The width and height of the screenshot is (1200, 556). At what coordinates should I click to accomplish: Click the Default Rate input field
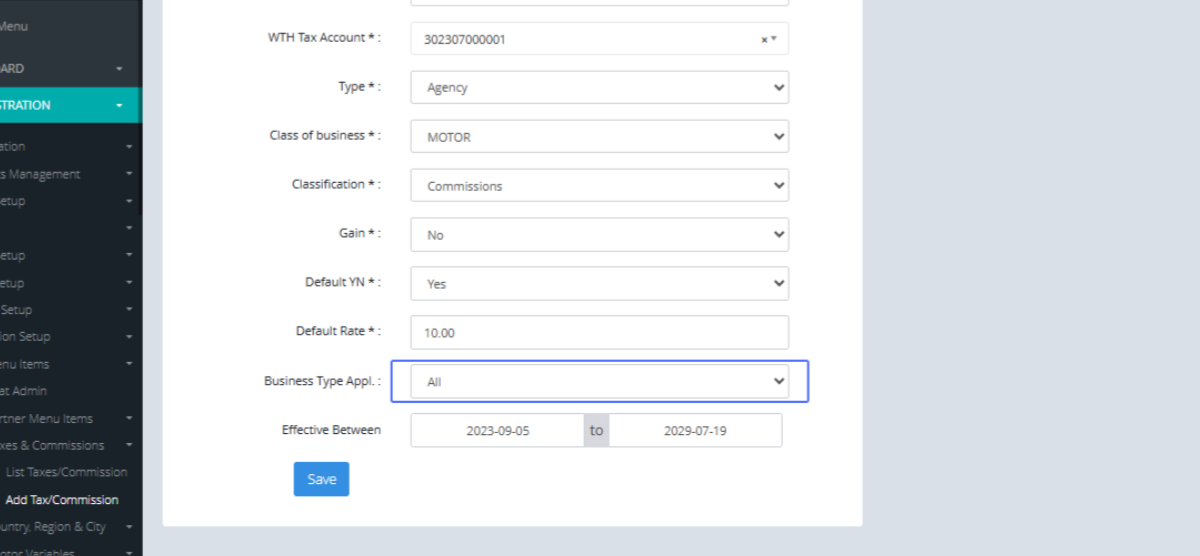point(599,333)
